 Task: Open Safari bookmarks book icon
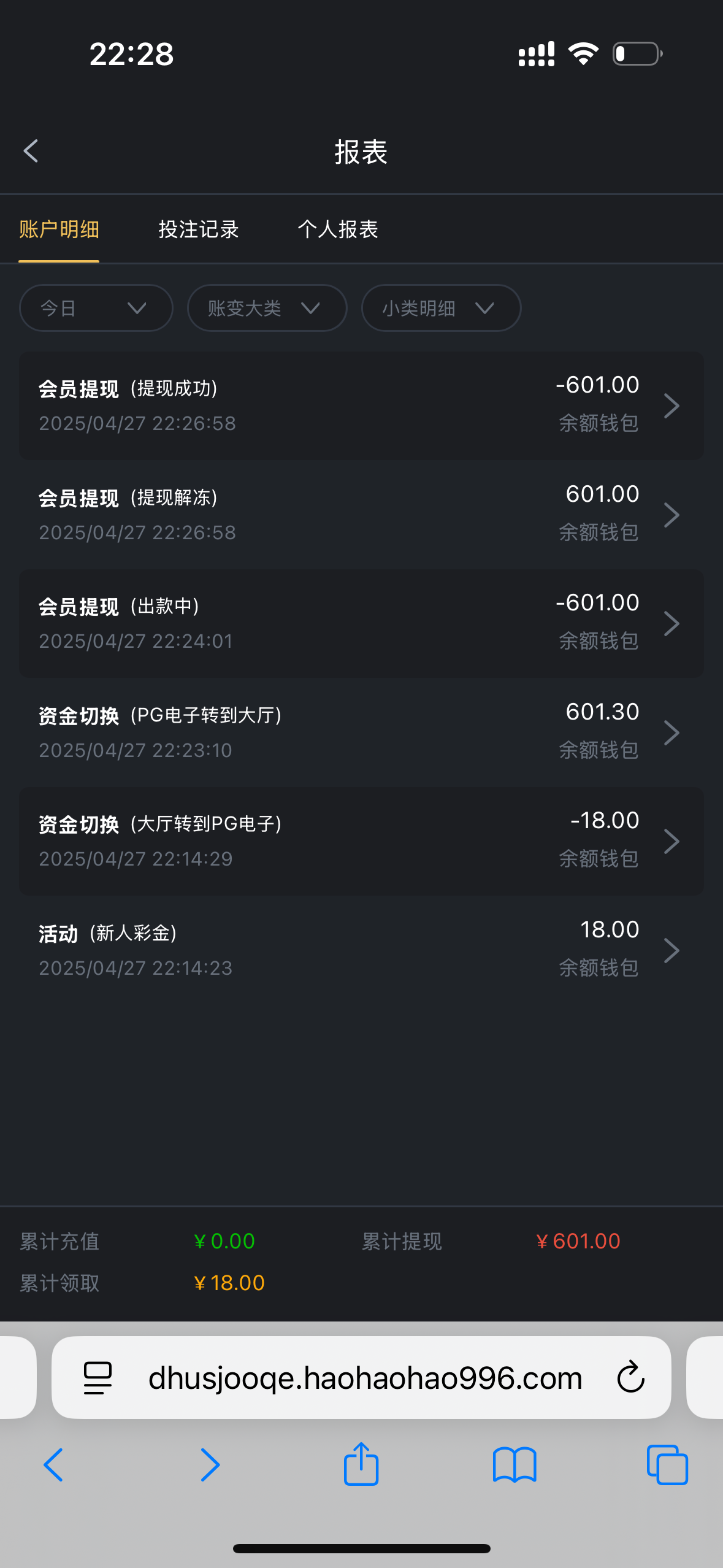coord(515,1465)
